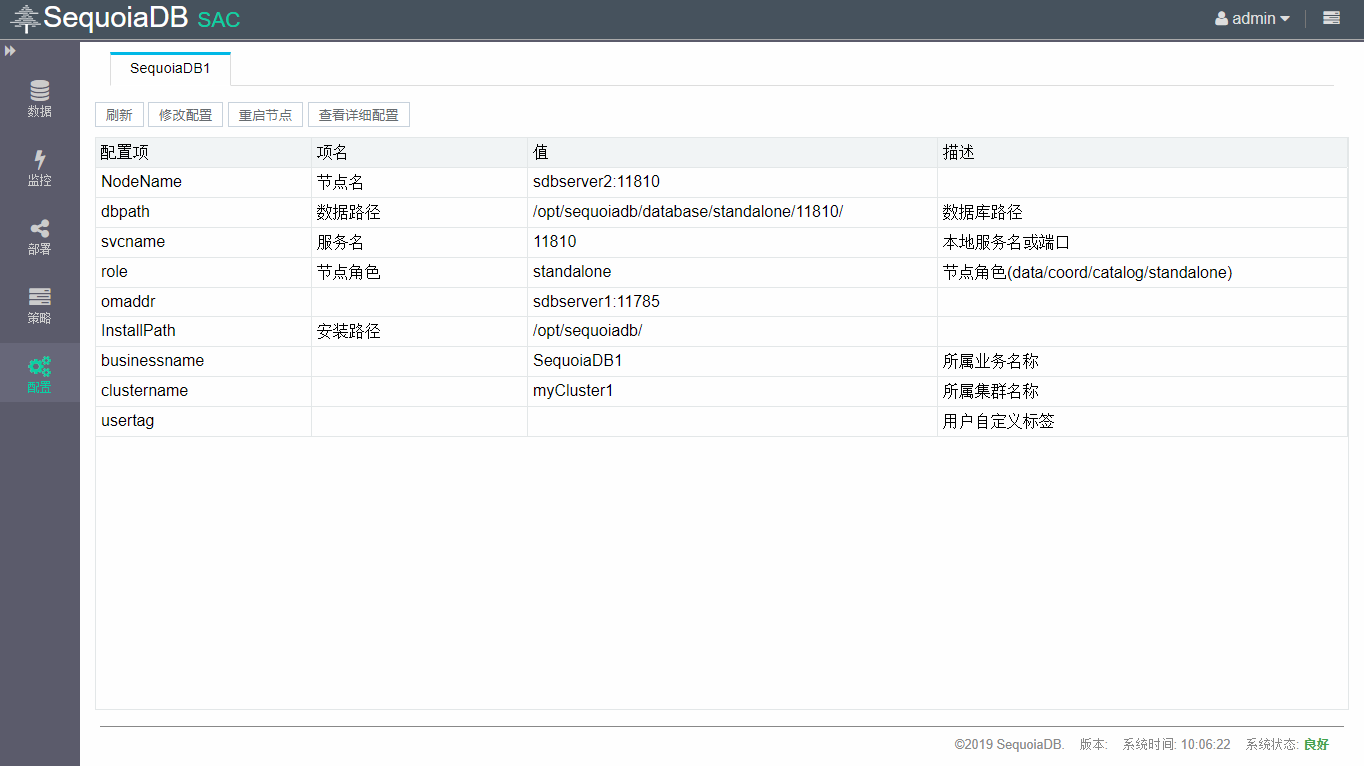The width and height of the screenshot is (1364, 766).
Task: Click value sdbserver2:11810
Action: (596, 182)
